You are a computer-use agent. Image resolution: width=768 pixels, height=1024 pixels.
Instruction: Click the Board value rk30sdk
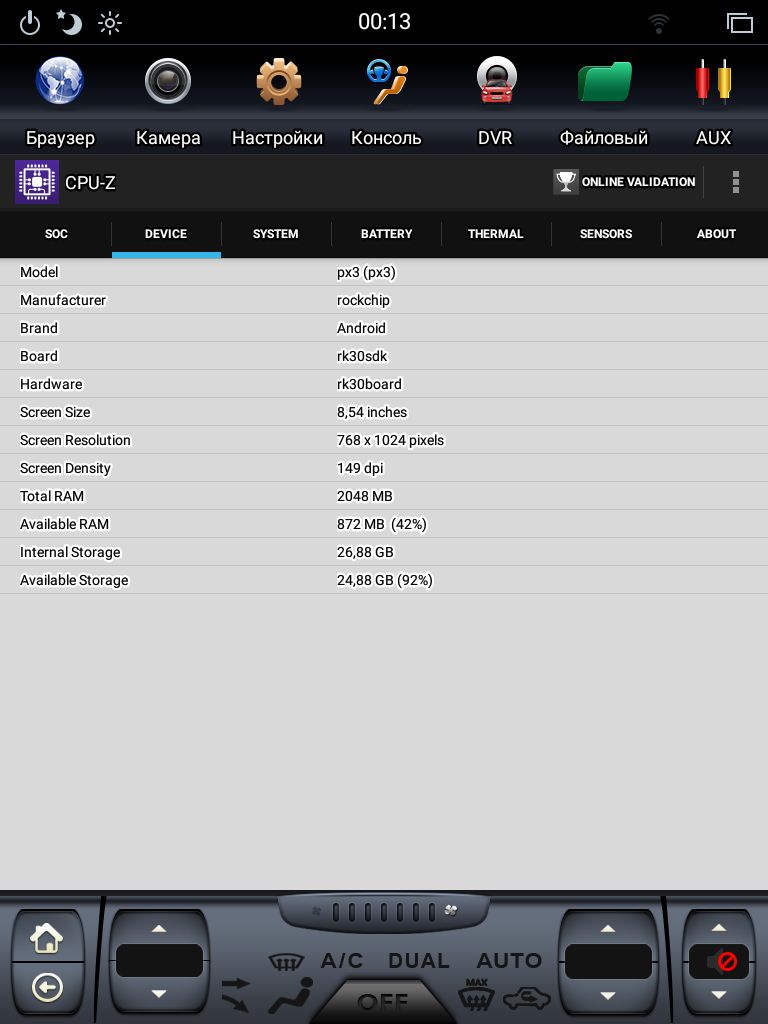362,357
